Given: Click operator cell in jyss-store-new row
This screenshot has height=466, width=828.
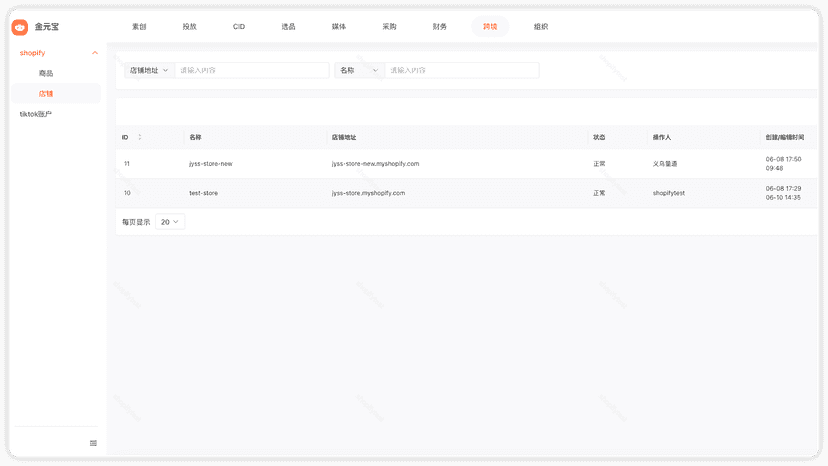Looking at the screenshot, I should (x=665, y=164).
